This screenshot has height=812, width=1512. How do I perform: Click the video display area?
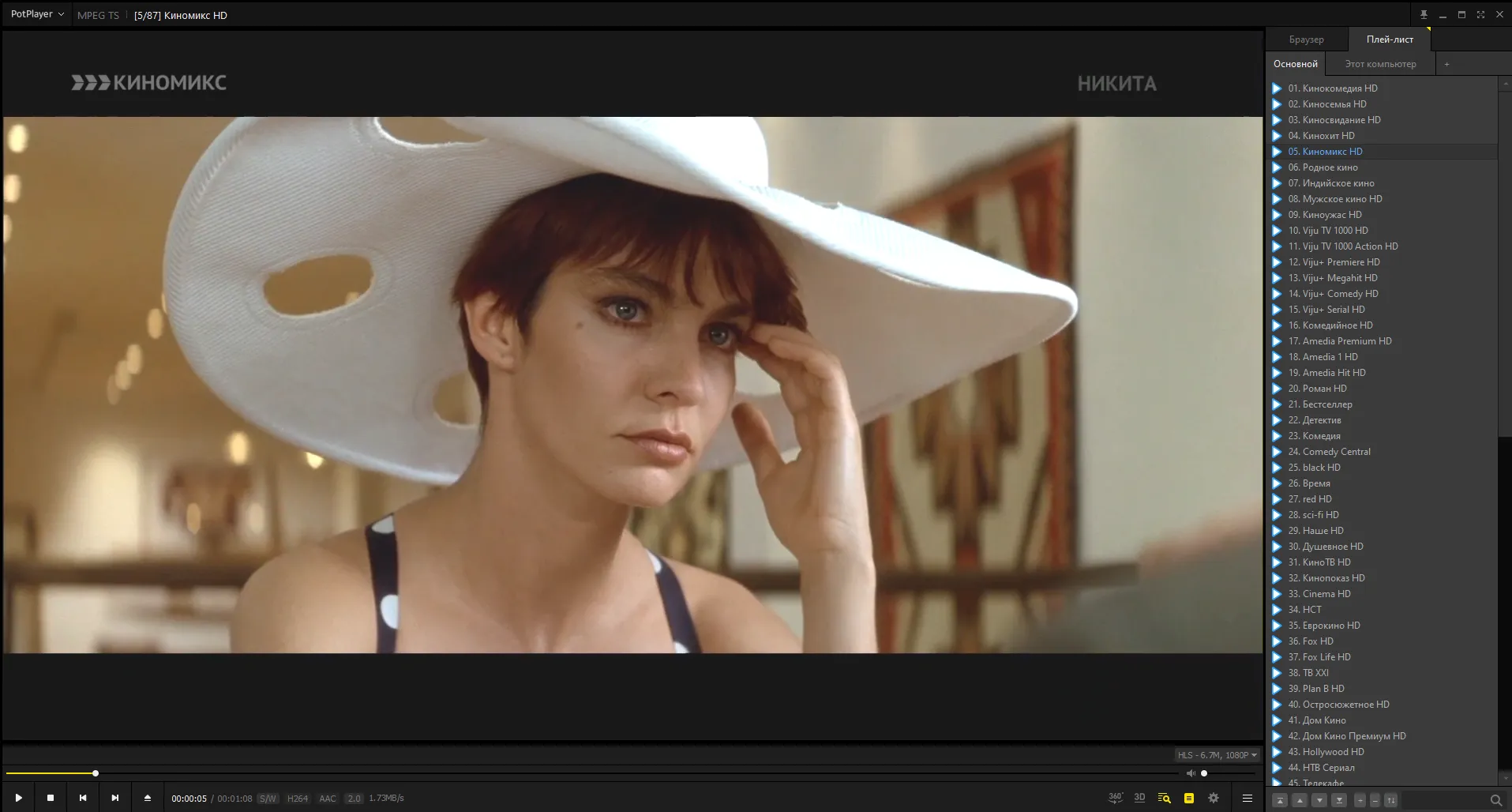click(632, 385)
